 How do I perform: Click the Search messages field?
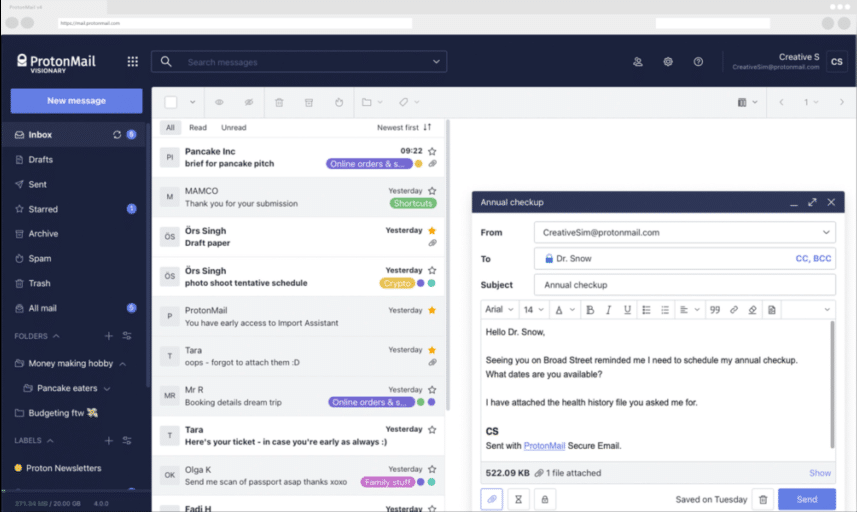[305, 62]
